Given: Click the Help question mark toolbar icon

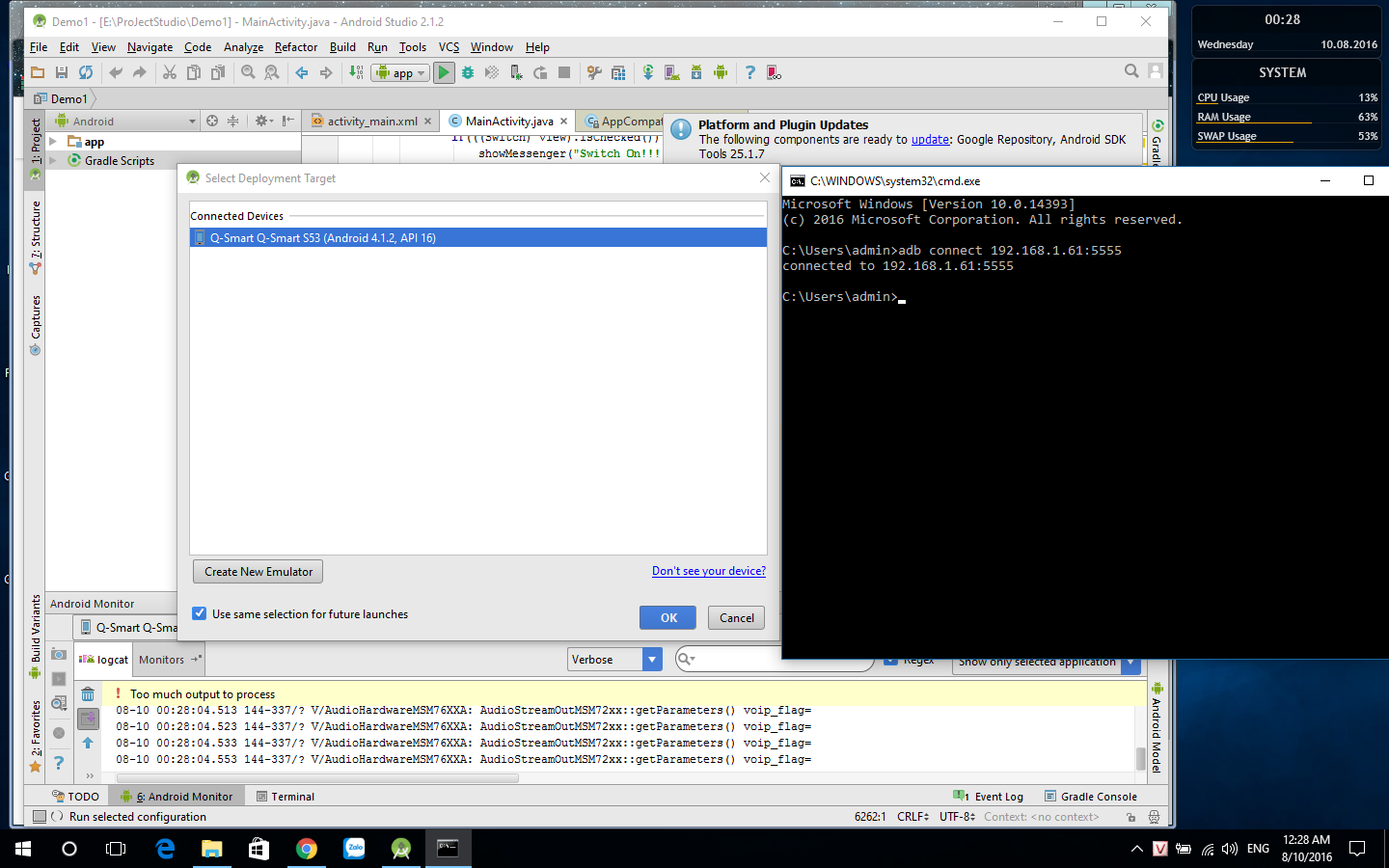Looking at the screenshot, I should pos(750,72).
